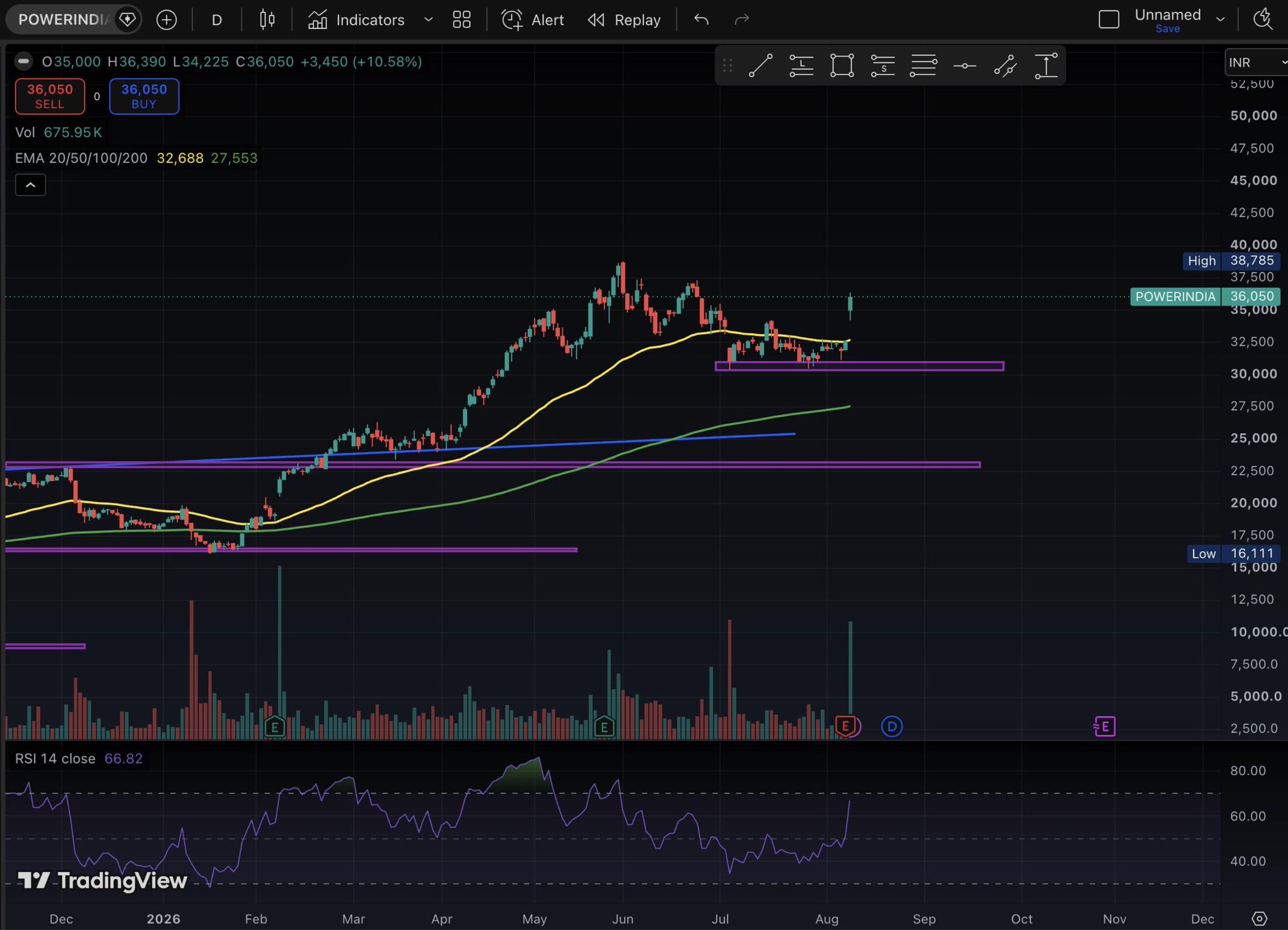This screenshot has height=930, width=1288.
Task: Click the BUY 36,050 button
Action: (x=144, y=97)
